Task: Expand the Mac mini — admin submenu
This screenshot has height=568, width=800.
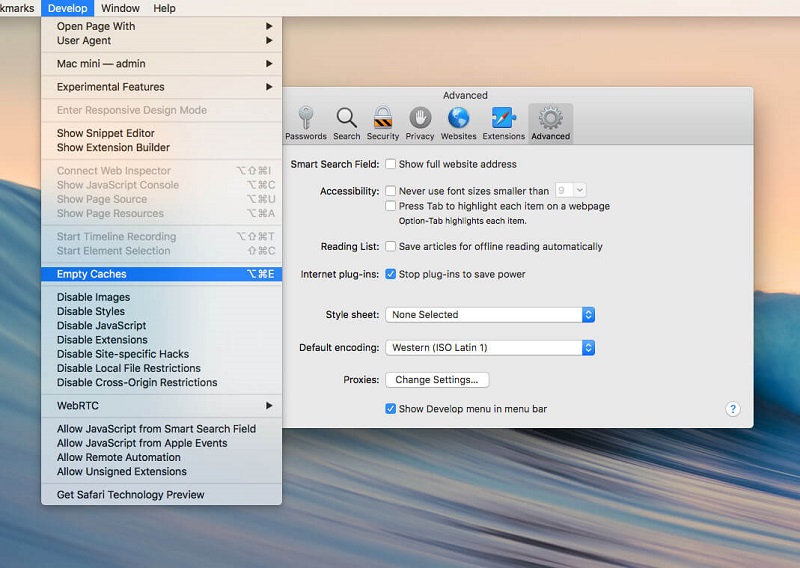Action: click(161, 64)
